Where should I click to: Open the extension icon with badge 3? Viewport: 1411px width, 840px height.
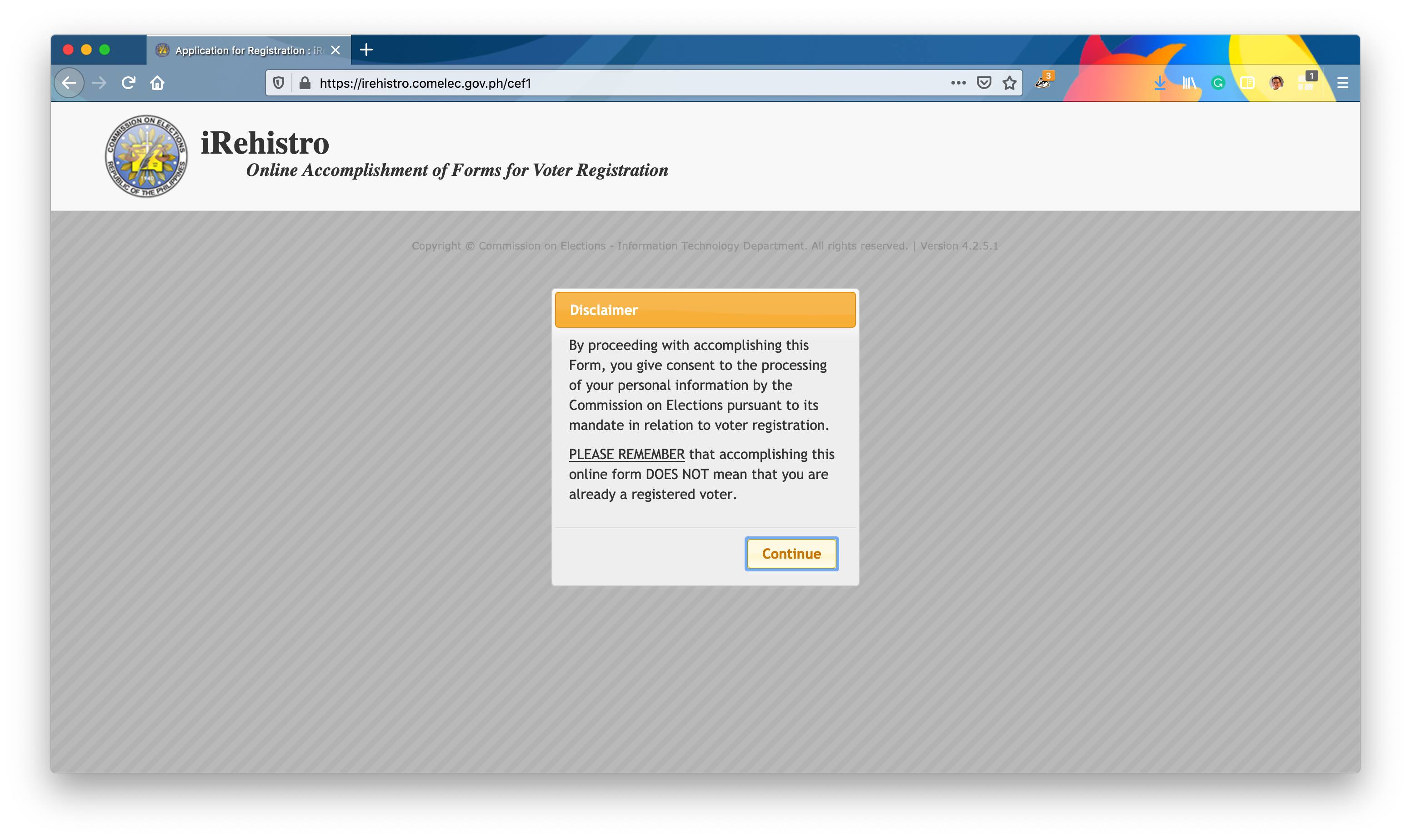pyautogui.click(x=1043, y=81)
